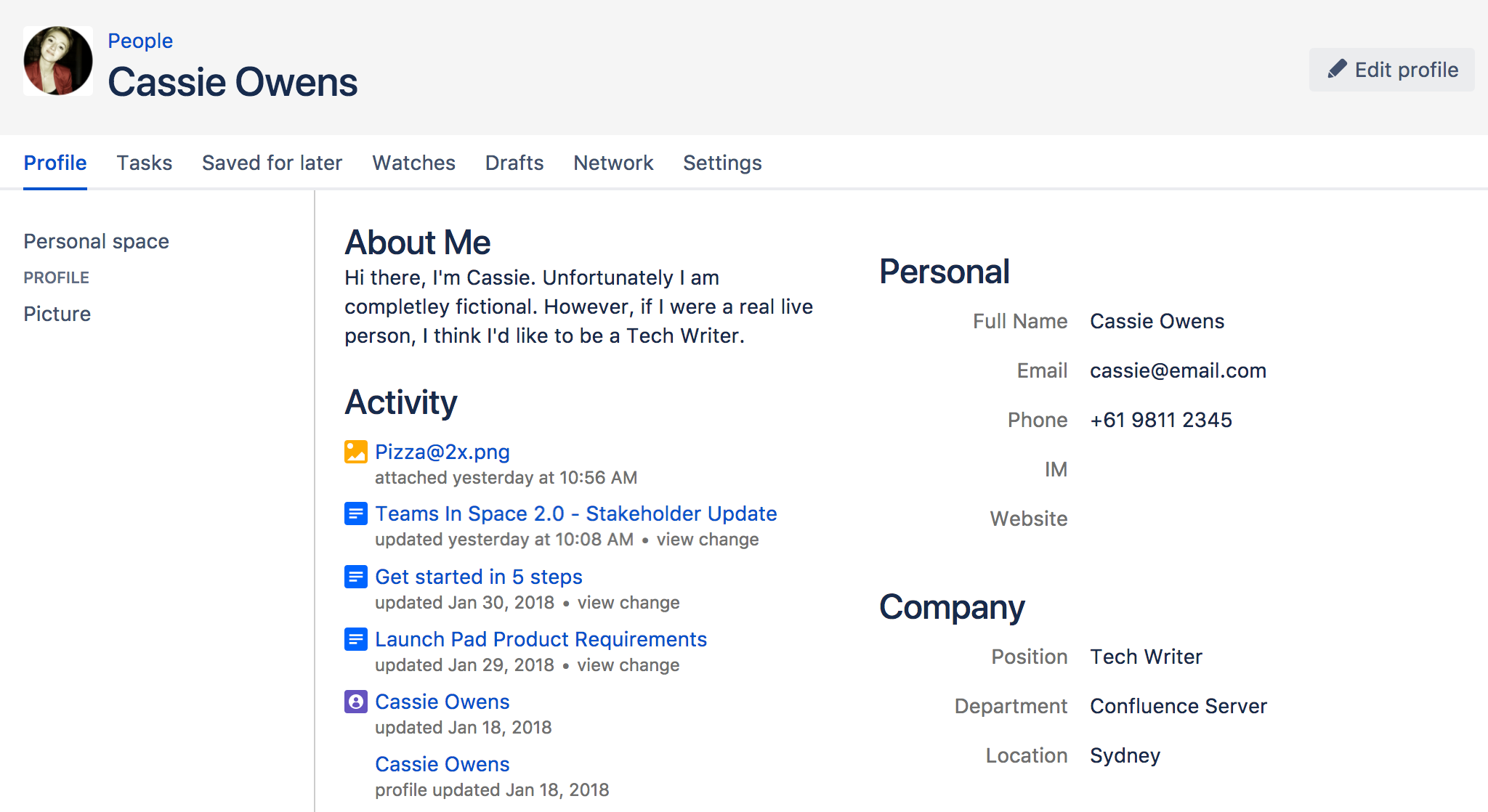Open the Get started in 5 steps page
The image size is (1488, 812).
[x=478, y=577]
